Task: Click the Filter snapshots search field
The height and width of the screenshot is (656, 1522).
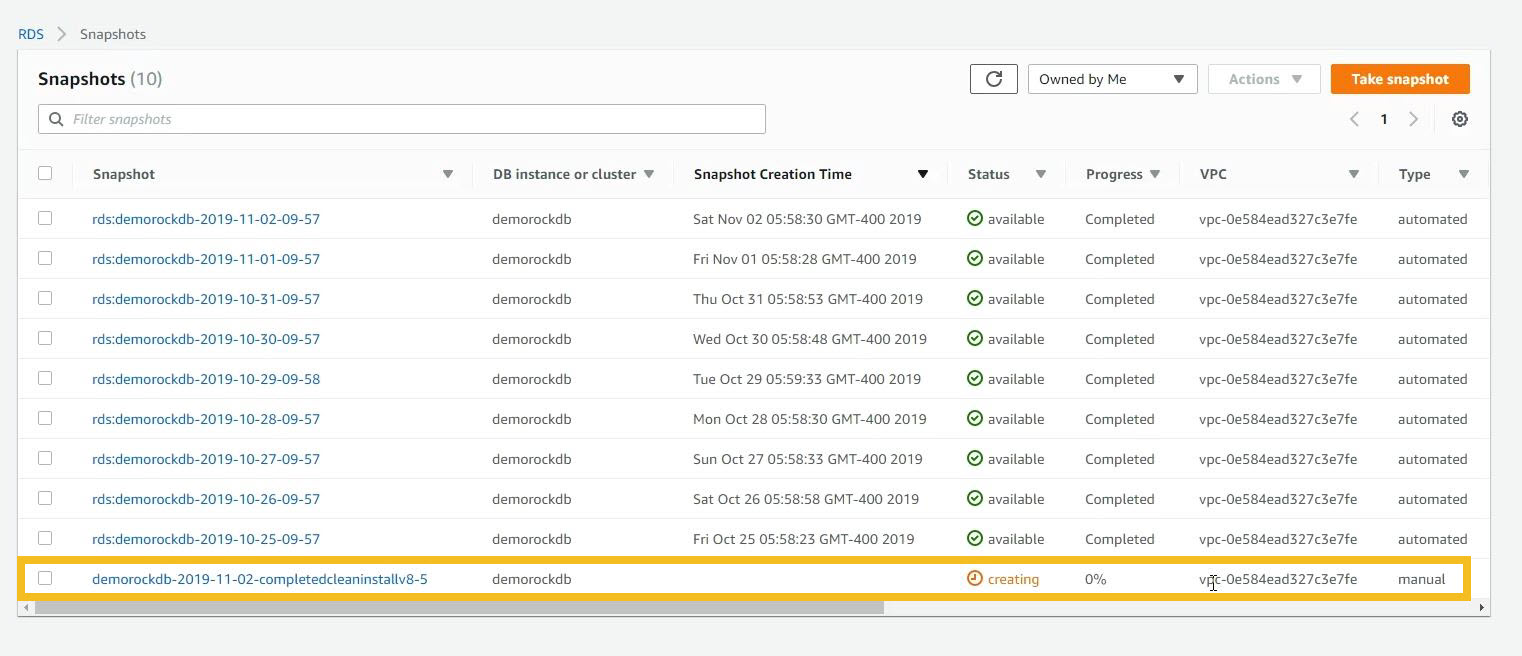Action: (402, 119)
